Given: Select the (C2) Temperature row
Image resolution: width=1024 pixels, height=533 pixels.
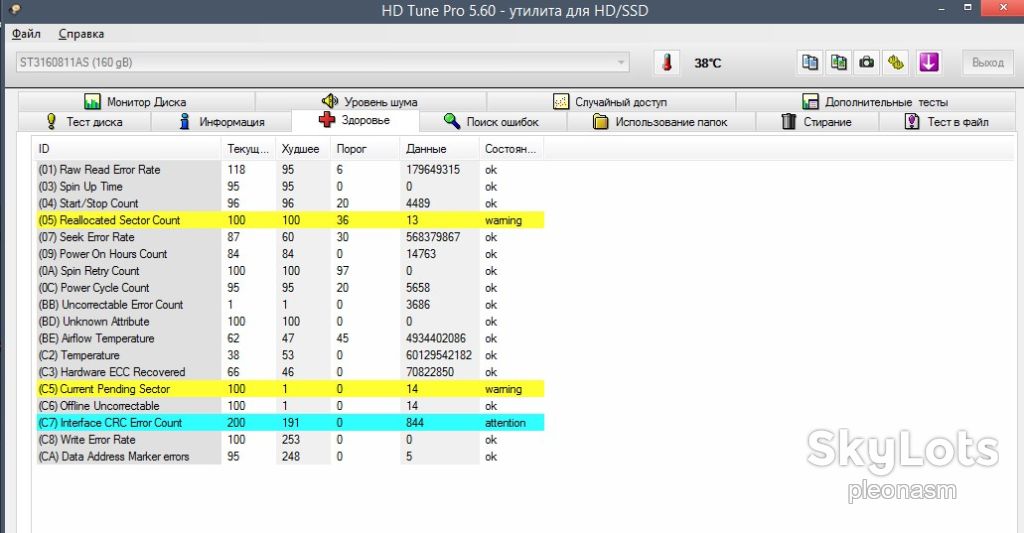Looking at the screenshot, I should pos(290,355).
